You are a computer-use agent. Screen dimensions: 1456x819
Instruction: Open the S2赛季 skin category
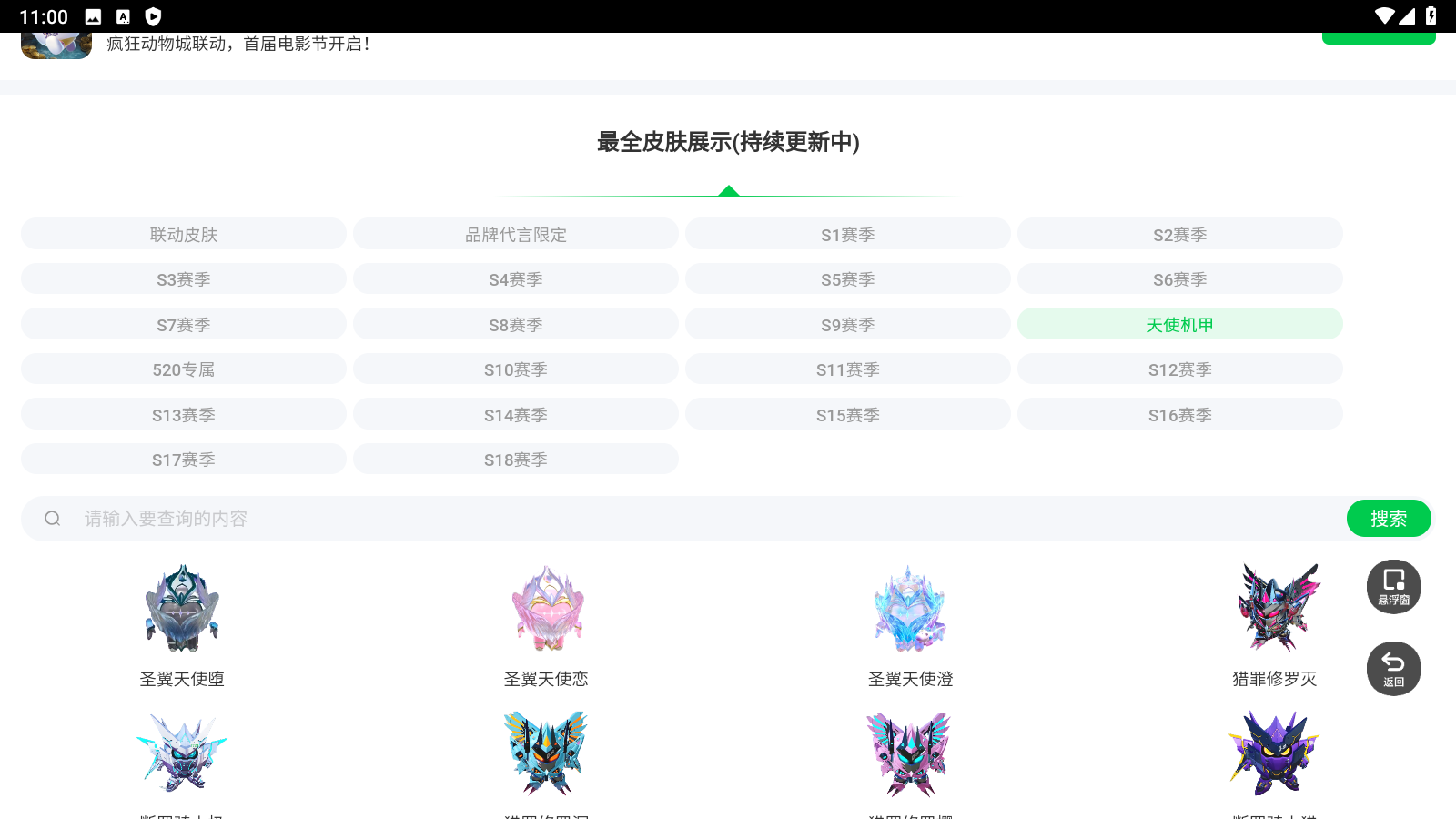(1179, 234)
